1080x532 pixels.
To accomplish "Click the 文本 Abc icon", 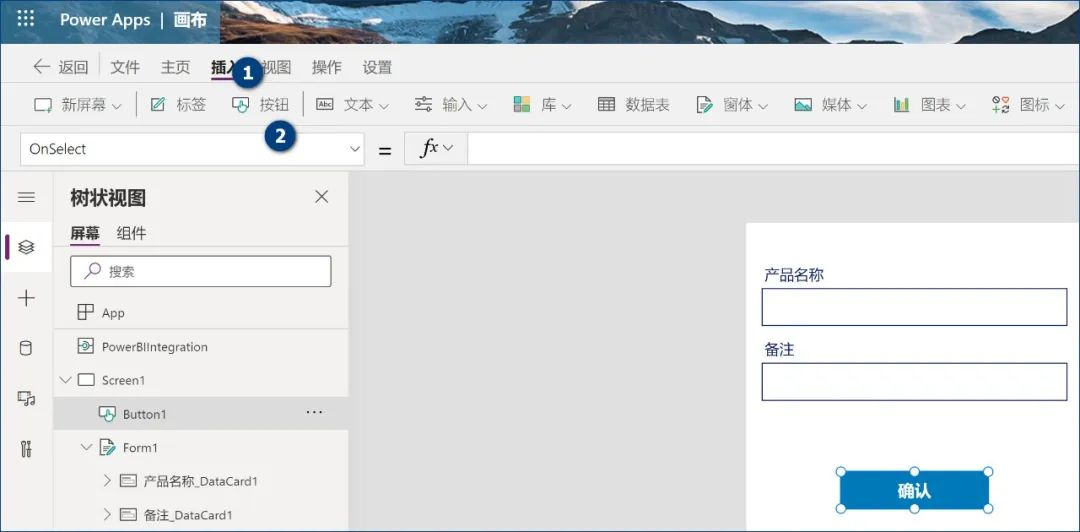I will 324,105.
